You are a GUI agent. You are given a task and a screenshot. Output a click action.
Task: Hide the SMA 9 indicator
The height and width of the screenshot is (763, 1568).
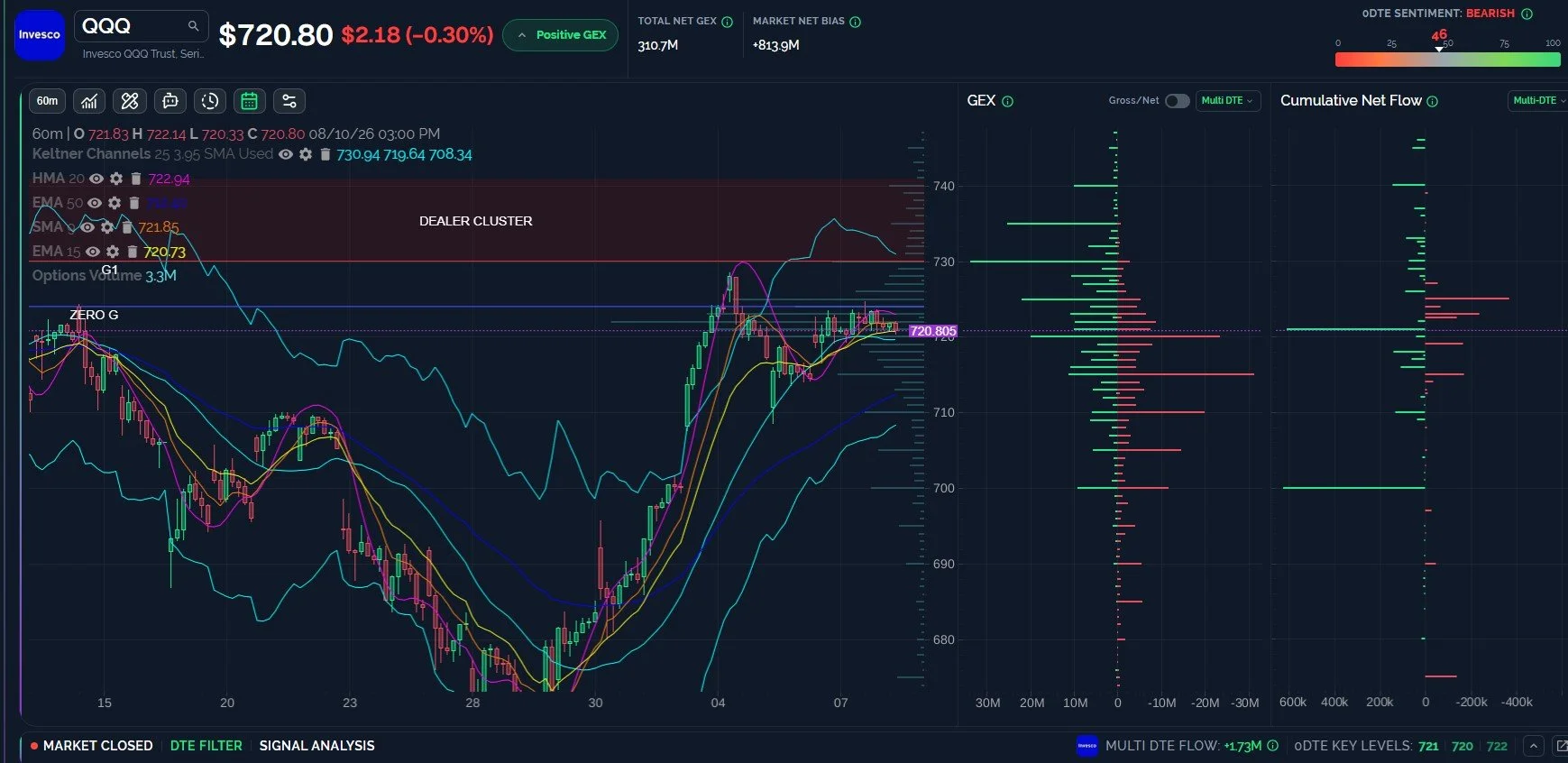(87, 227)
